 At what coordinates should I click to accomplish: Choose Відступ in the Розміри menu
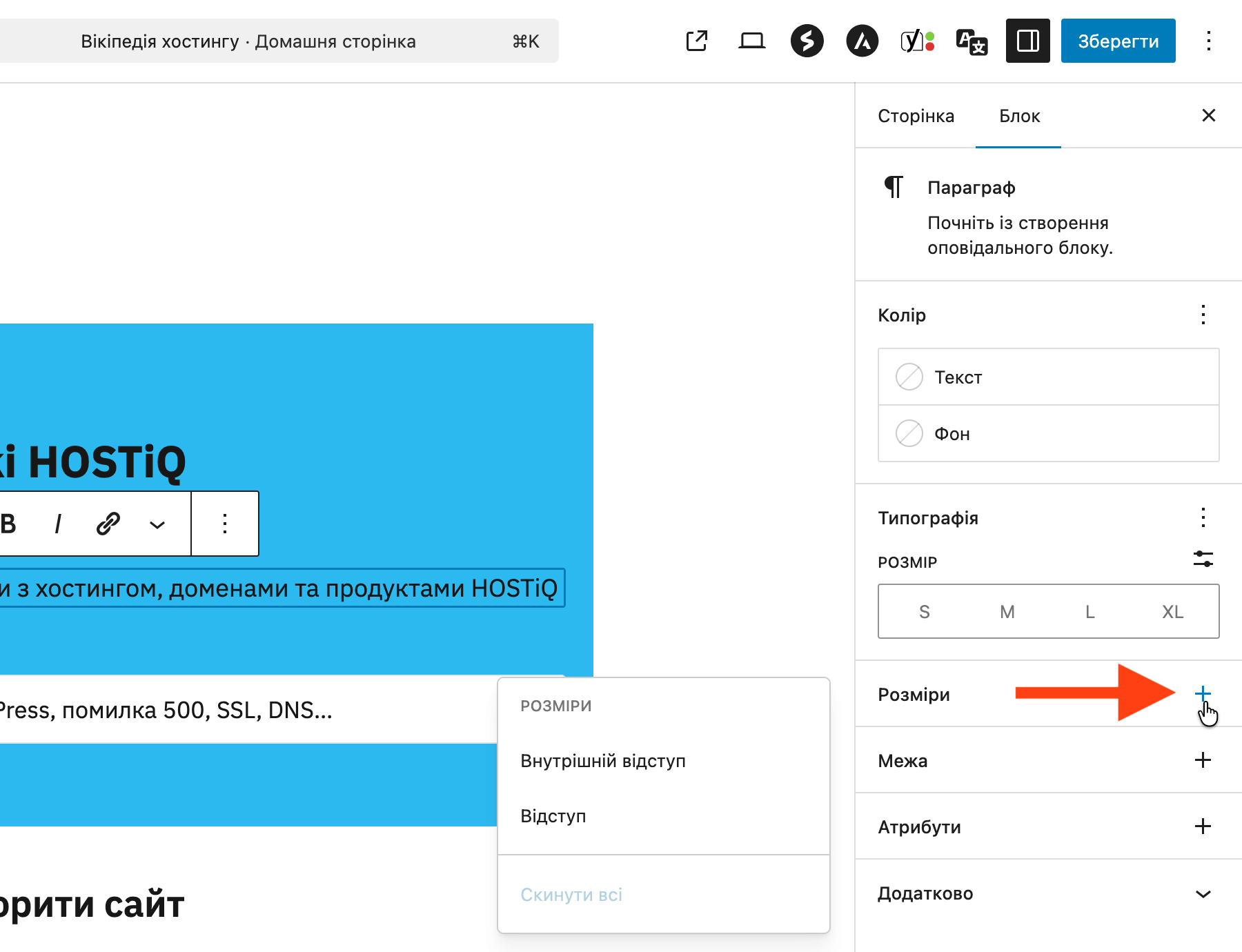pos(663,816)
